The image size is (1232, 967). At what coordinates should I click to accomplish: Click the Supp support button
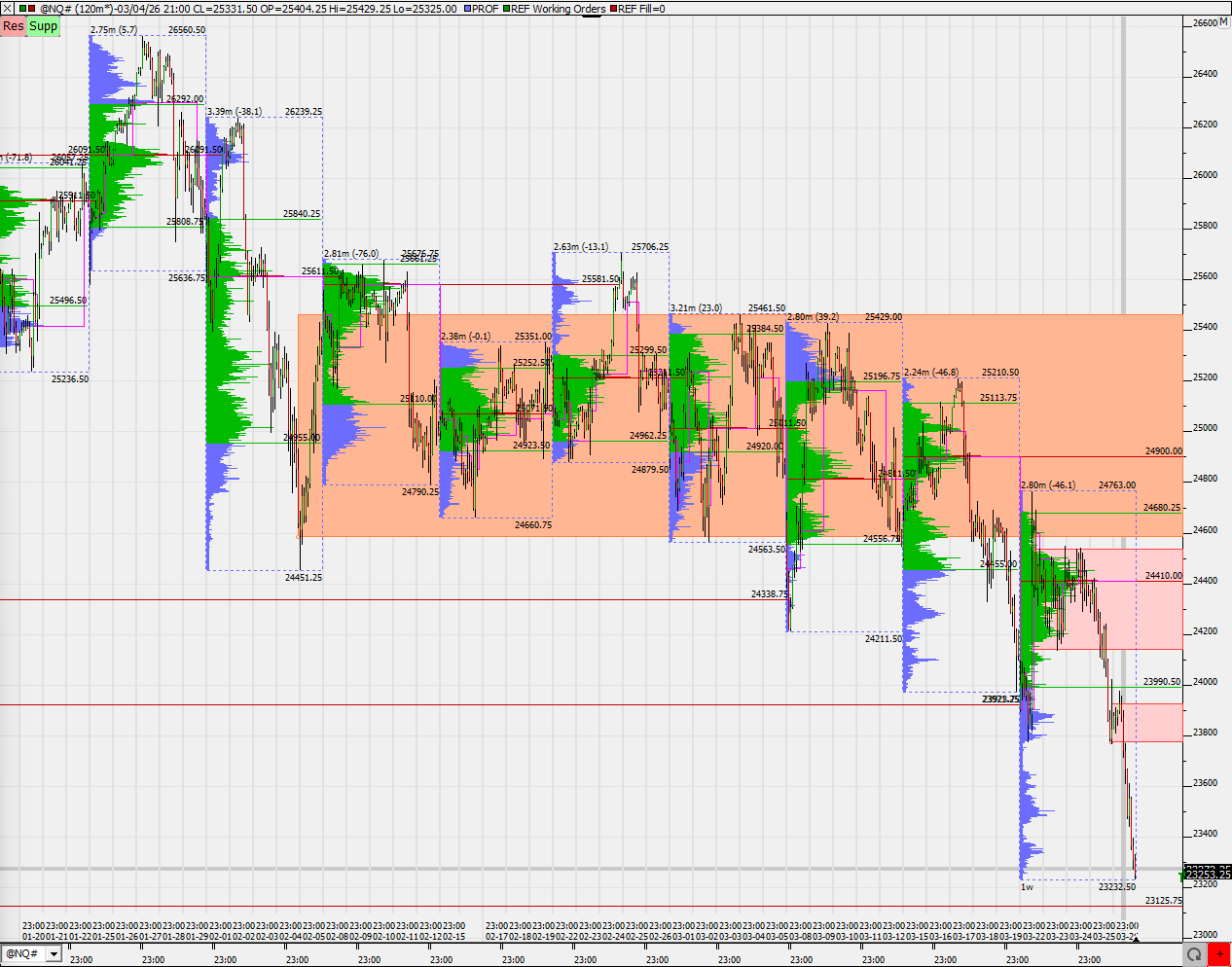pos(44,26)
